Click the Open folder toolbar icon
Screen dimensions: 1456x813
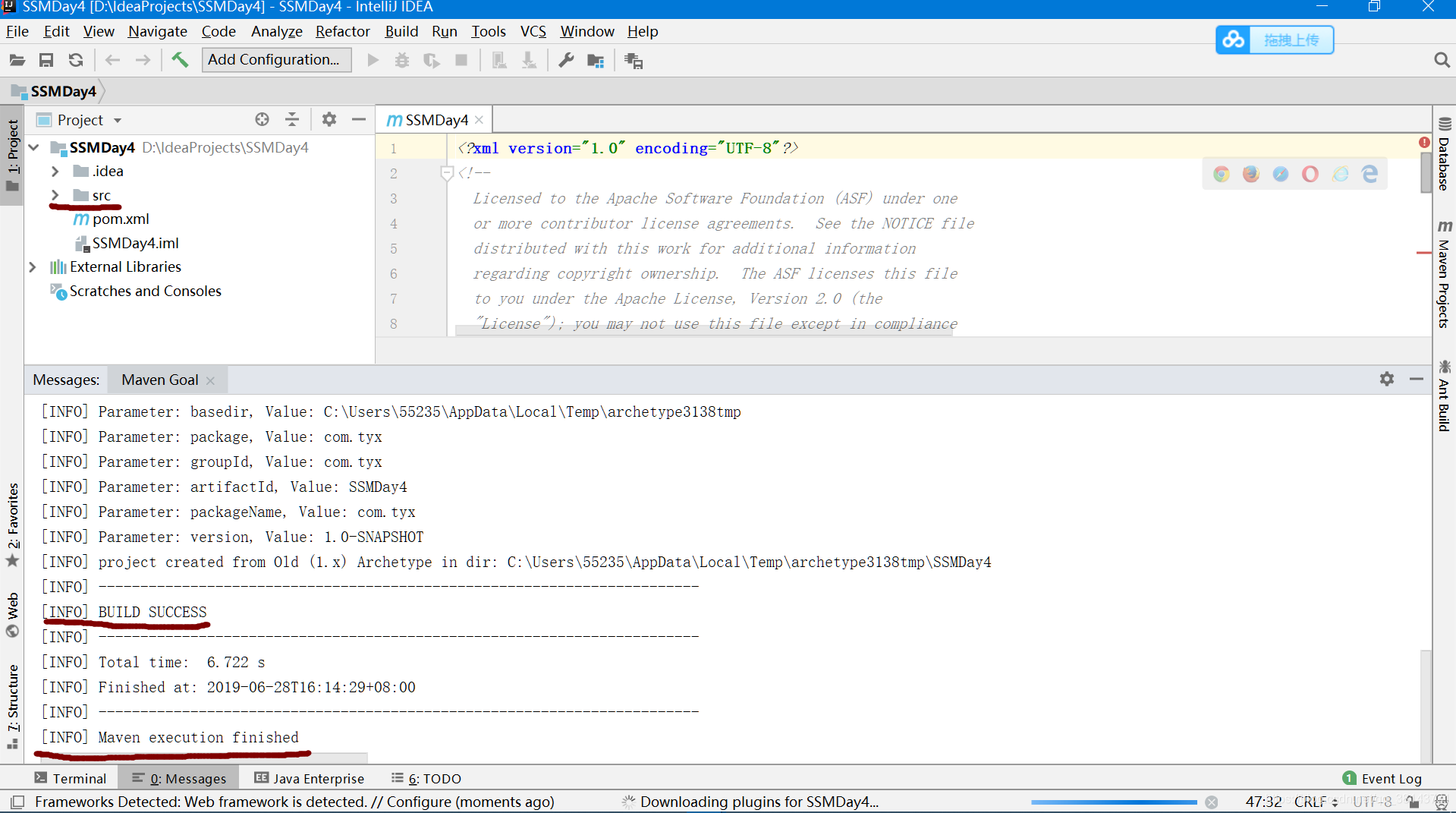click(x=17, y=60)
